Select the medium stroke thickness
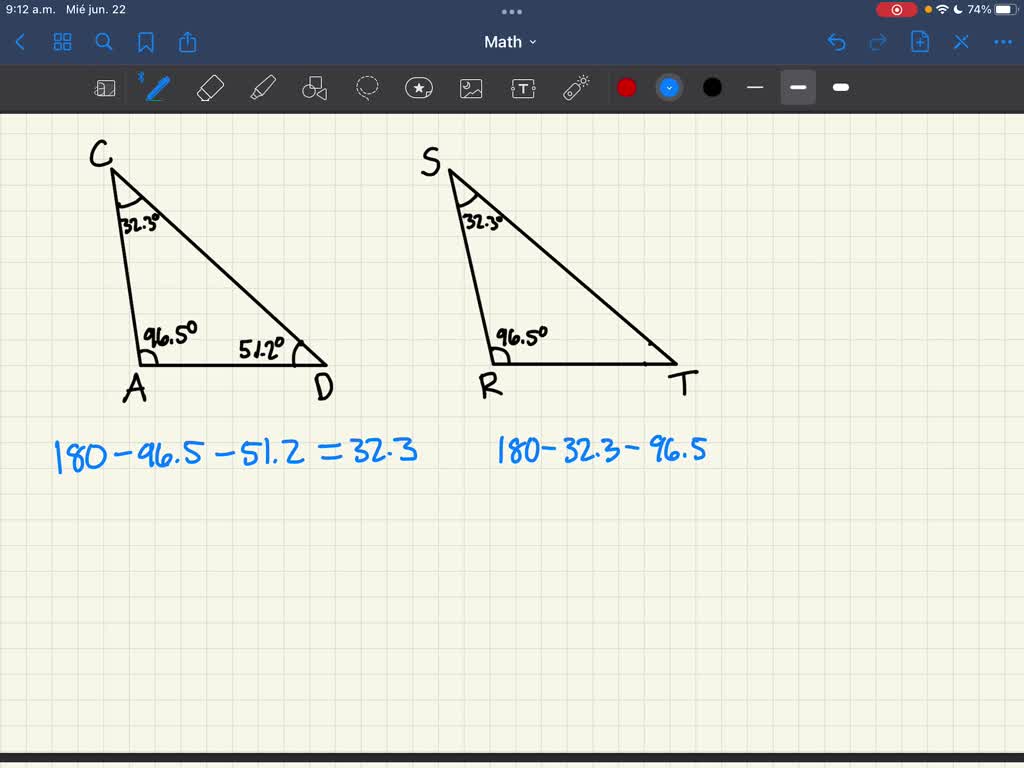 797,87
